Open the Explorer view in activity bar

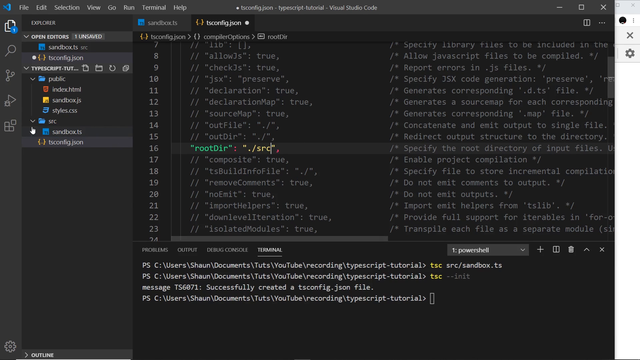[x=10, y=27]
